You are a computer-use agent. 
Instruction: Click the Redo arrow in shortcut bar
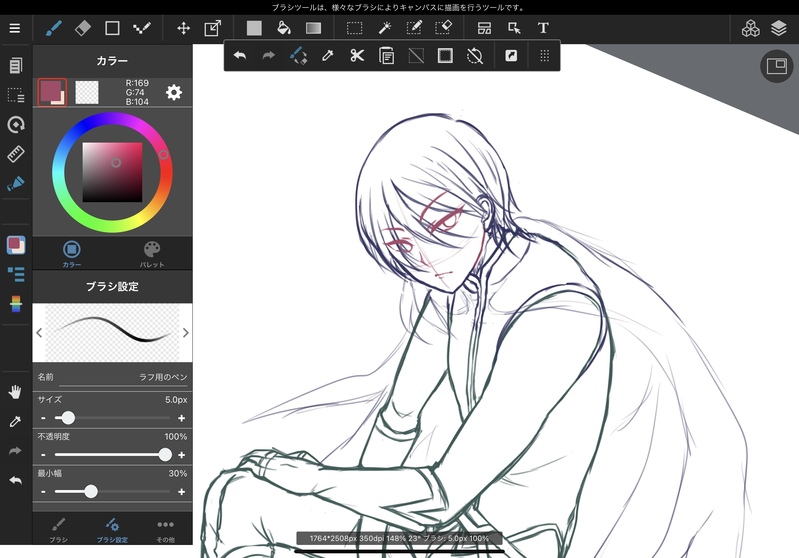[x=269, y=56]
